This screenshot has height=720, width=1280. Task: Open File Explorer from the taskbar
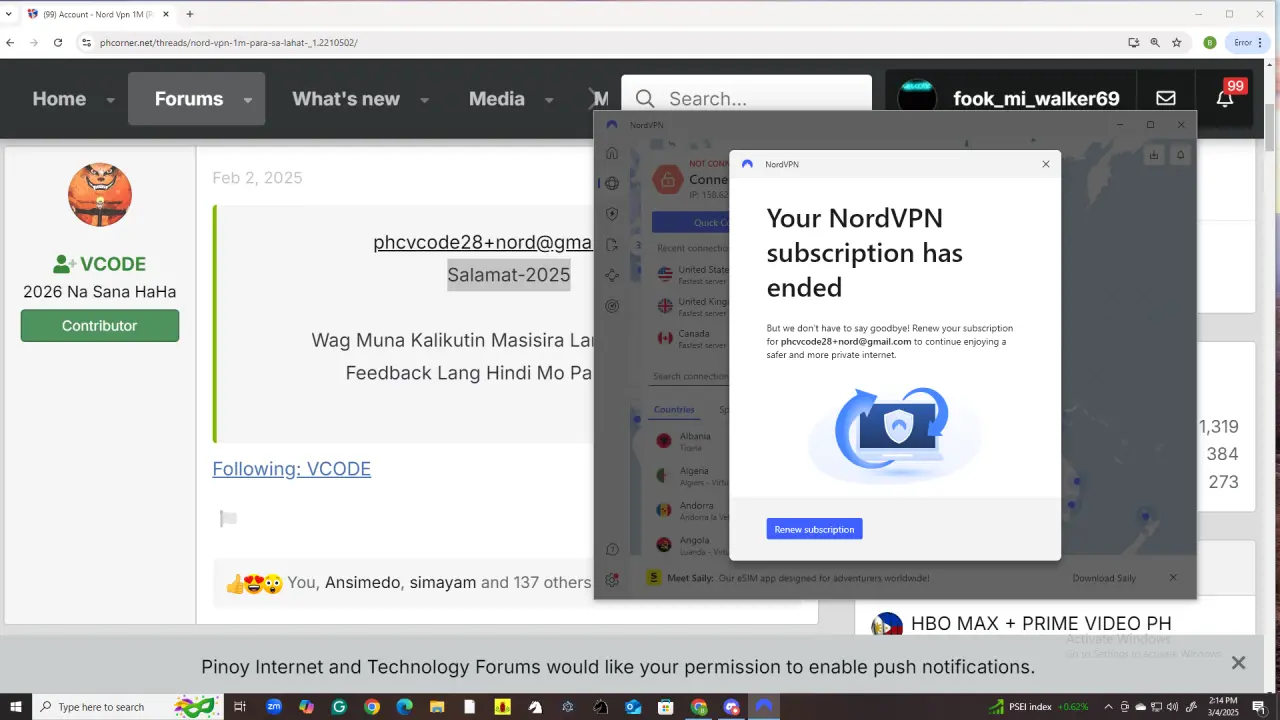437,707
